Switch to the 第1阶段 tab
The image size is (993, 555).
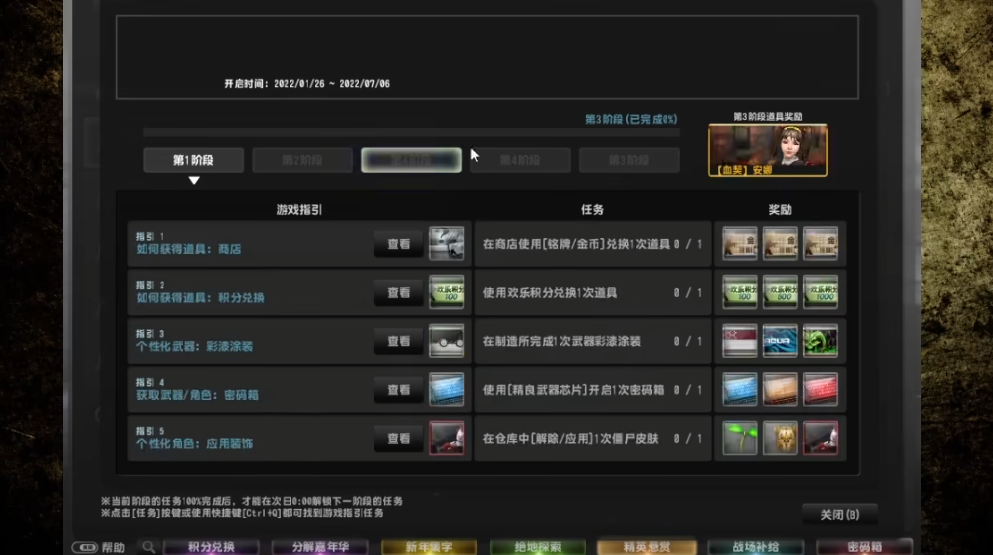tap(194, 160)
